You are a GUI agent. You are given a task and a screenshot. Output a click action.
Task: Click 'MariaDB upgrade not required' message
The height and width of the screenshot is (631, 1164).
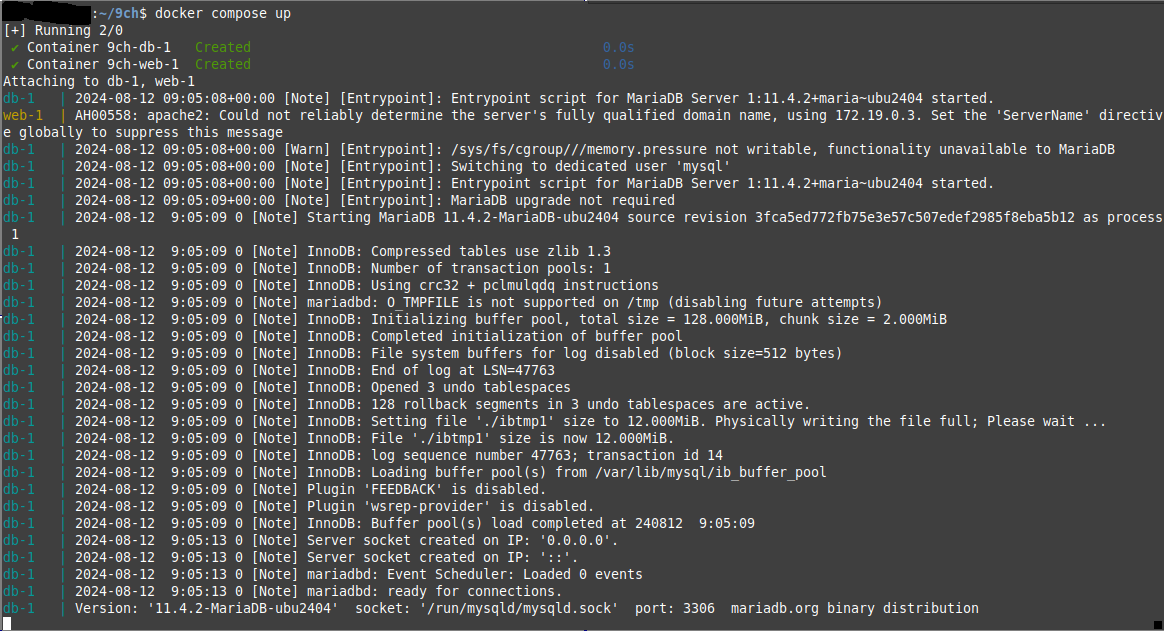pos(563,200)
